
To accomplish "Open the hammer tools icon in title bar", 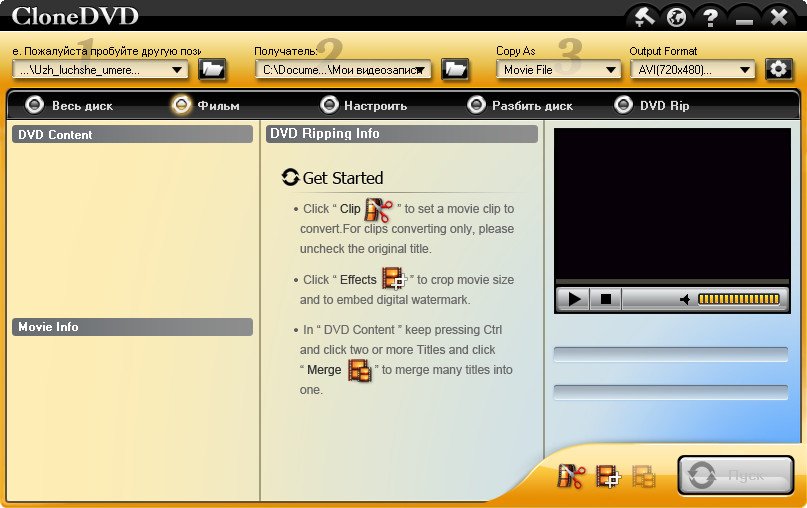I will point(644,17).
